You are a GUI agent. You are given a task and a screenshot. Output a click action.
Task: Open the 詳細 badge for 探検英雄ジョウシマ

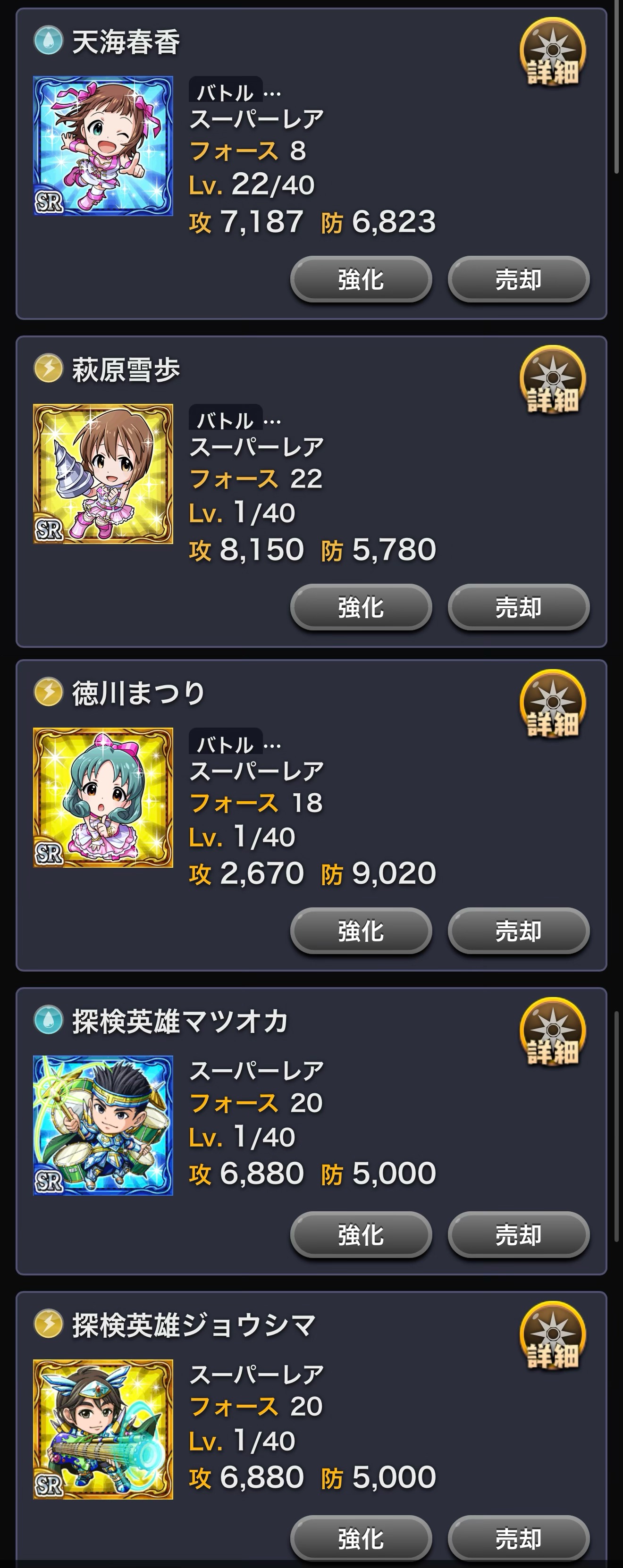coord(552,1335)
